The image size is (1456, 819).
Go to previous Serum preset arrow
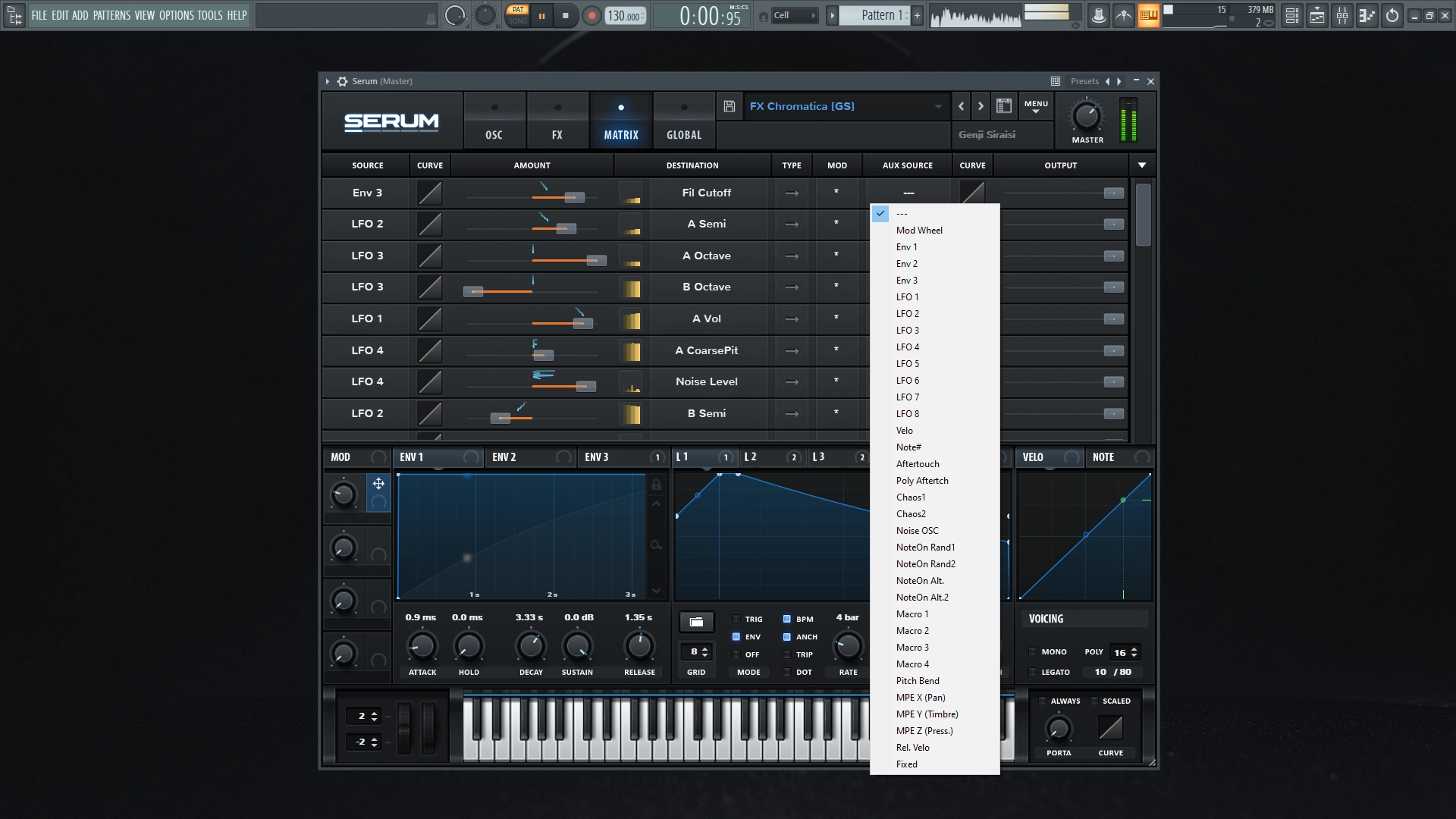pos(961,106)
